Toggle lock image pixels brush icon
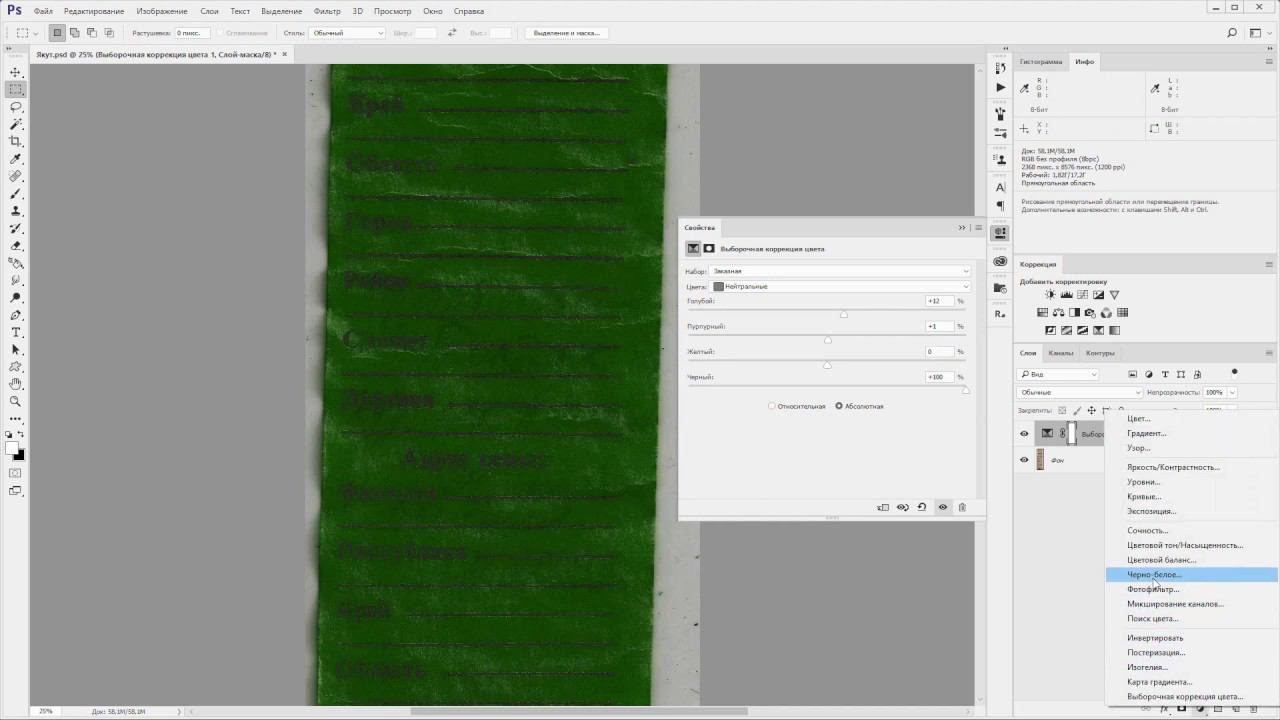This screenshot has height=720, width=1280. coord(1077,410)
